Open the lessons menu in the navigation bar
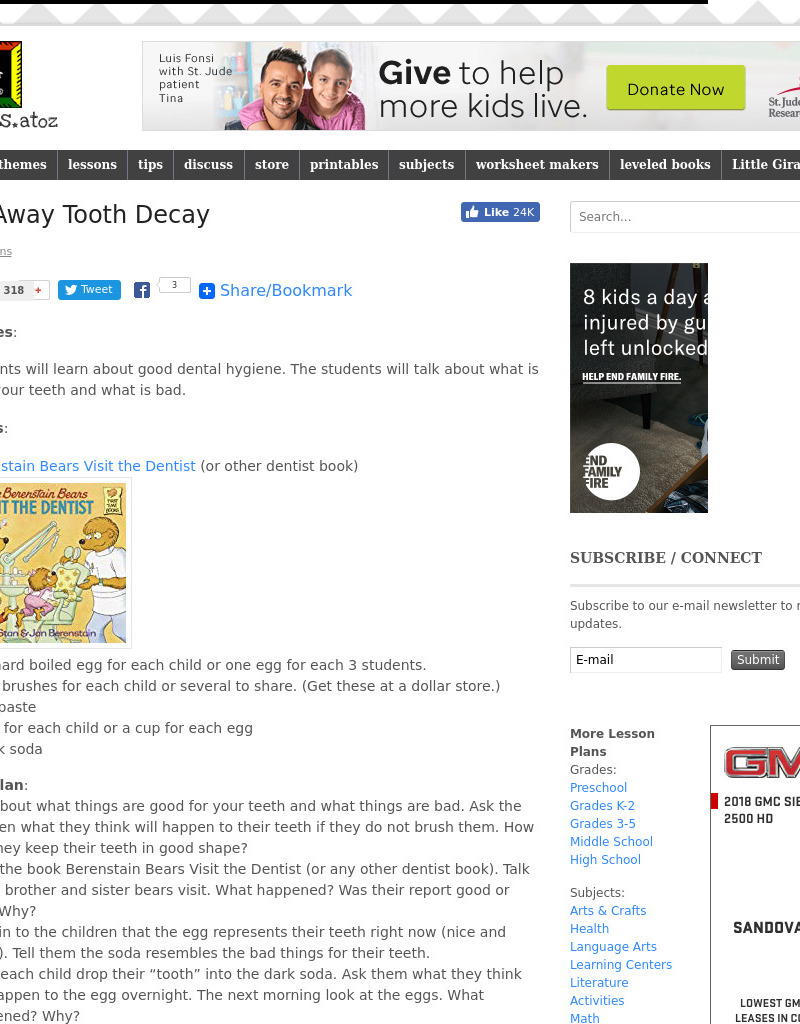The width and height of the screenshot is (800, 1024). coord(92,165)
